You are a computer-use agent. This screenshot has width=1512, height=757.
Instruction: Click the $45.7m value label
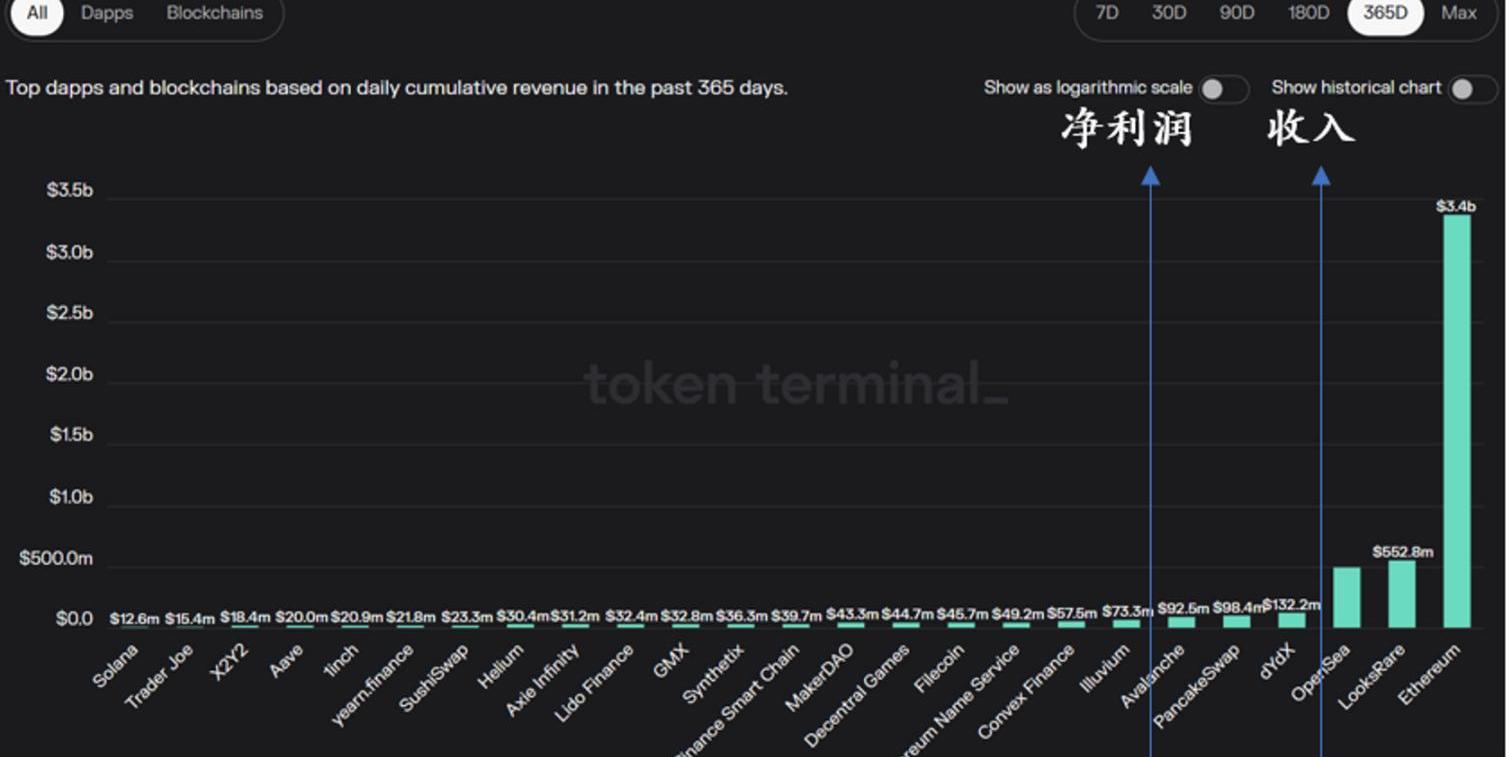(962, 614)
